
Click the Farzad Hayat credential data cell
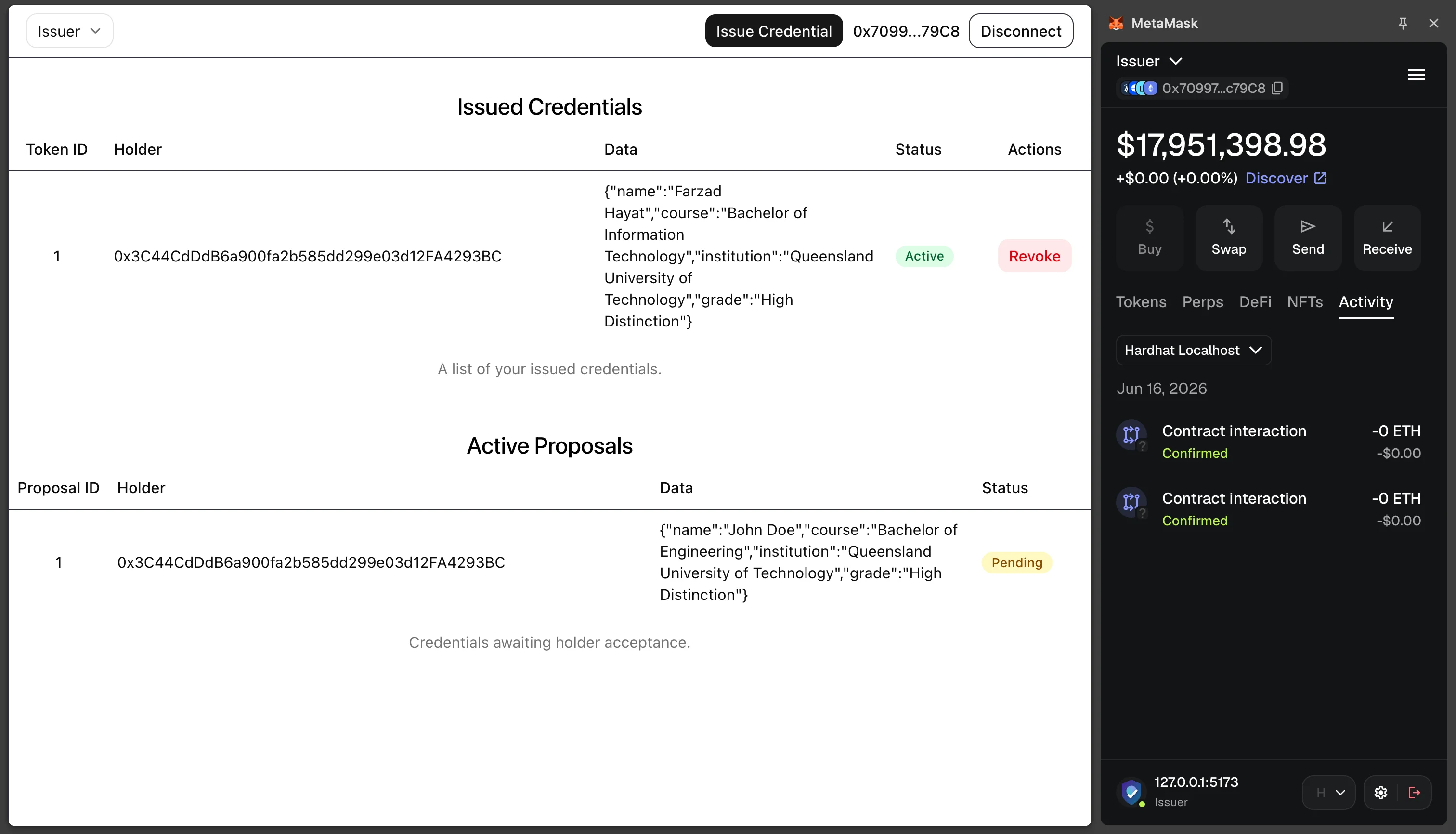point(738,256)
